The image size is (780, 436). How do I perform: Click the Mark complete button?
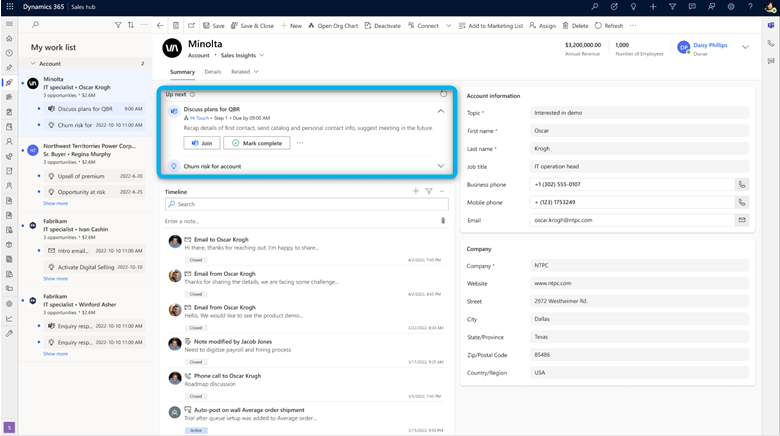[257, 143]
